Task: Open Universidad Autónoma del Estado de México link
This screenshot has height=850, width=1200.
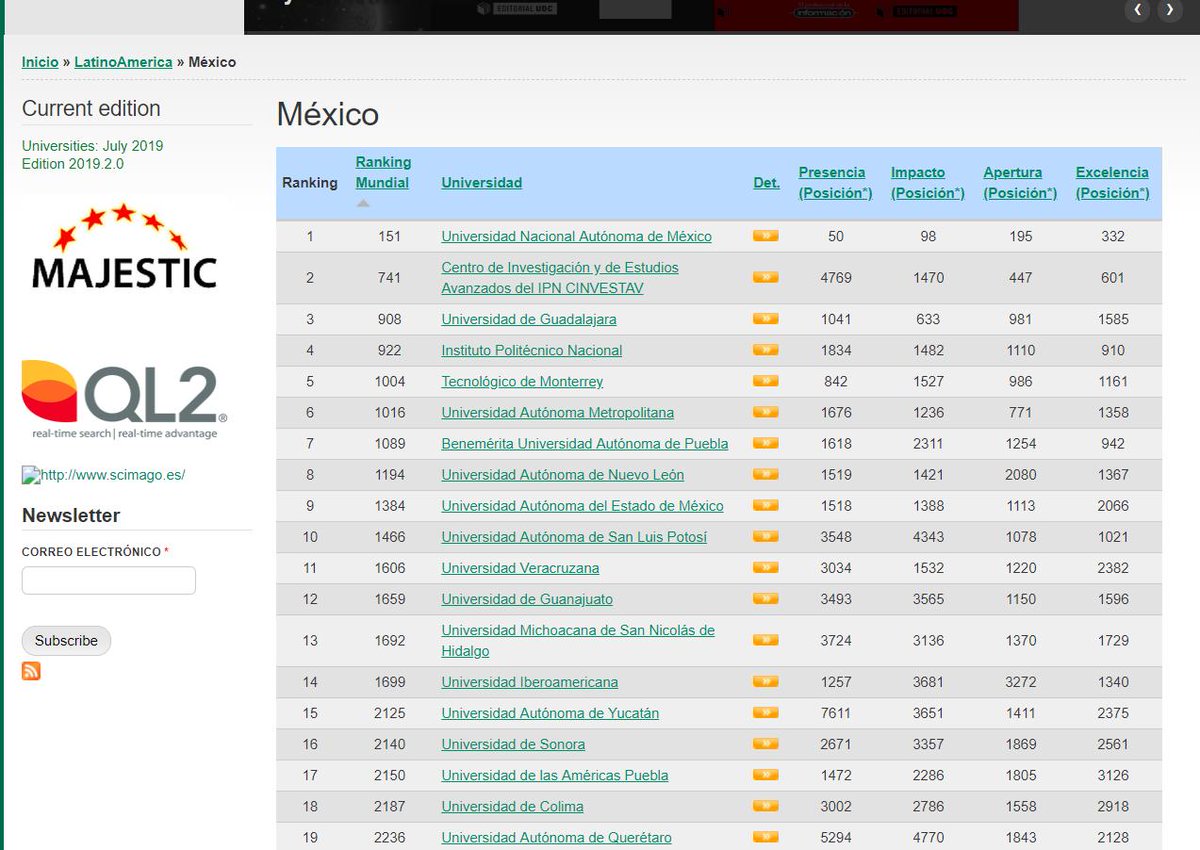Action: pyautogui.click(x=582, y=506)
